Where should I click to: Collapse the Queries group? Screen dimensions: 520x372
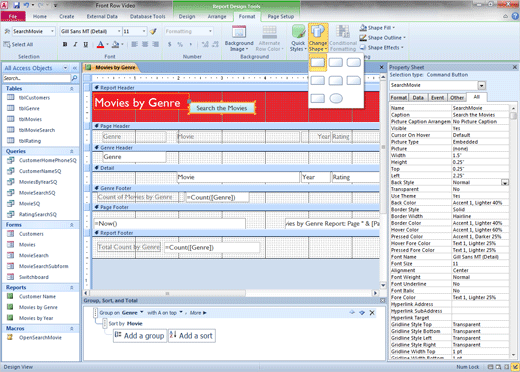[x=72, y=151]
